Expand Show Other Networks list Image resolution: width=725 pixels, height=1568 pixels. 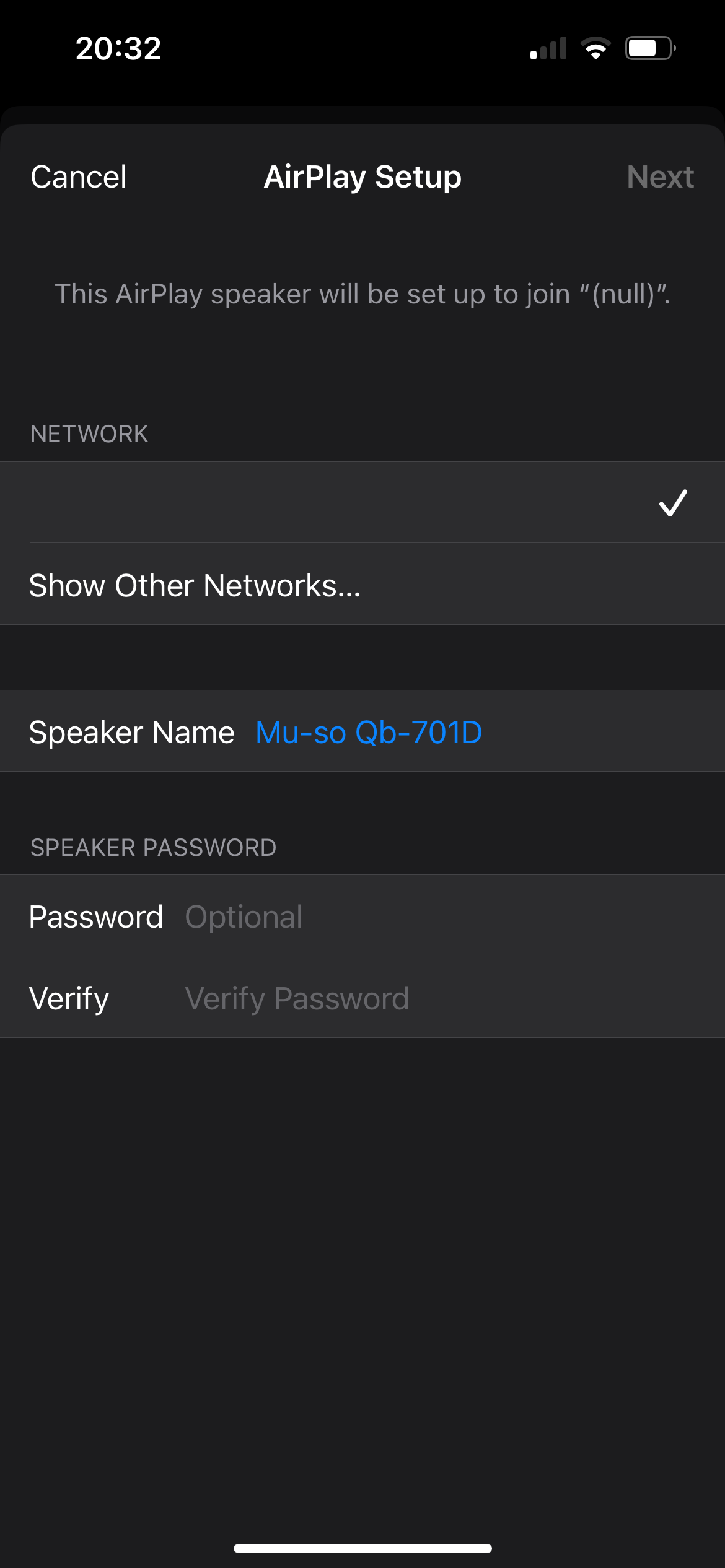(x=195, y=585)
